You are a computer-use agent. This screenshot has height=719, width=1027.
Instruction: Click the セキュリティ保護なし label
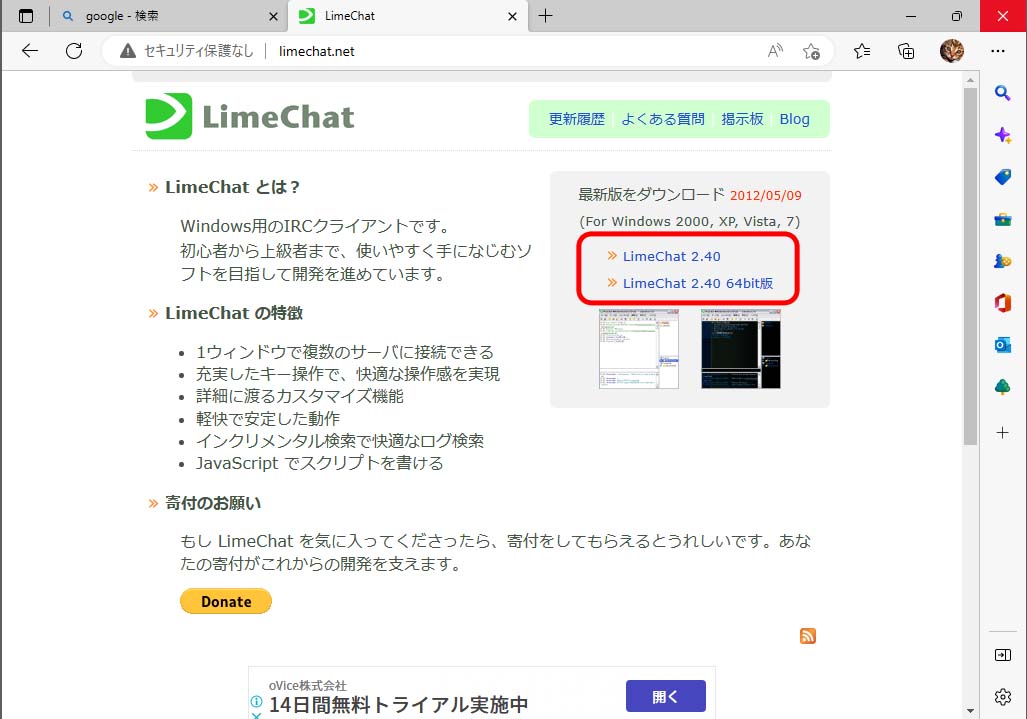(x=198, y=51)
